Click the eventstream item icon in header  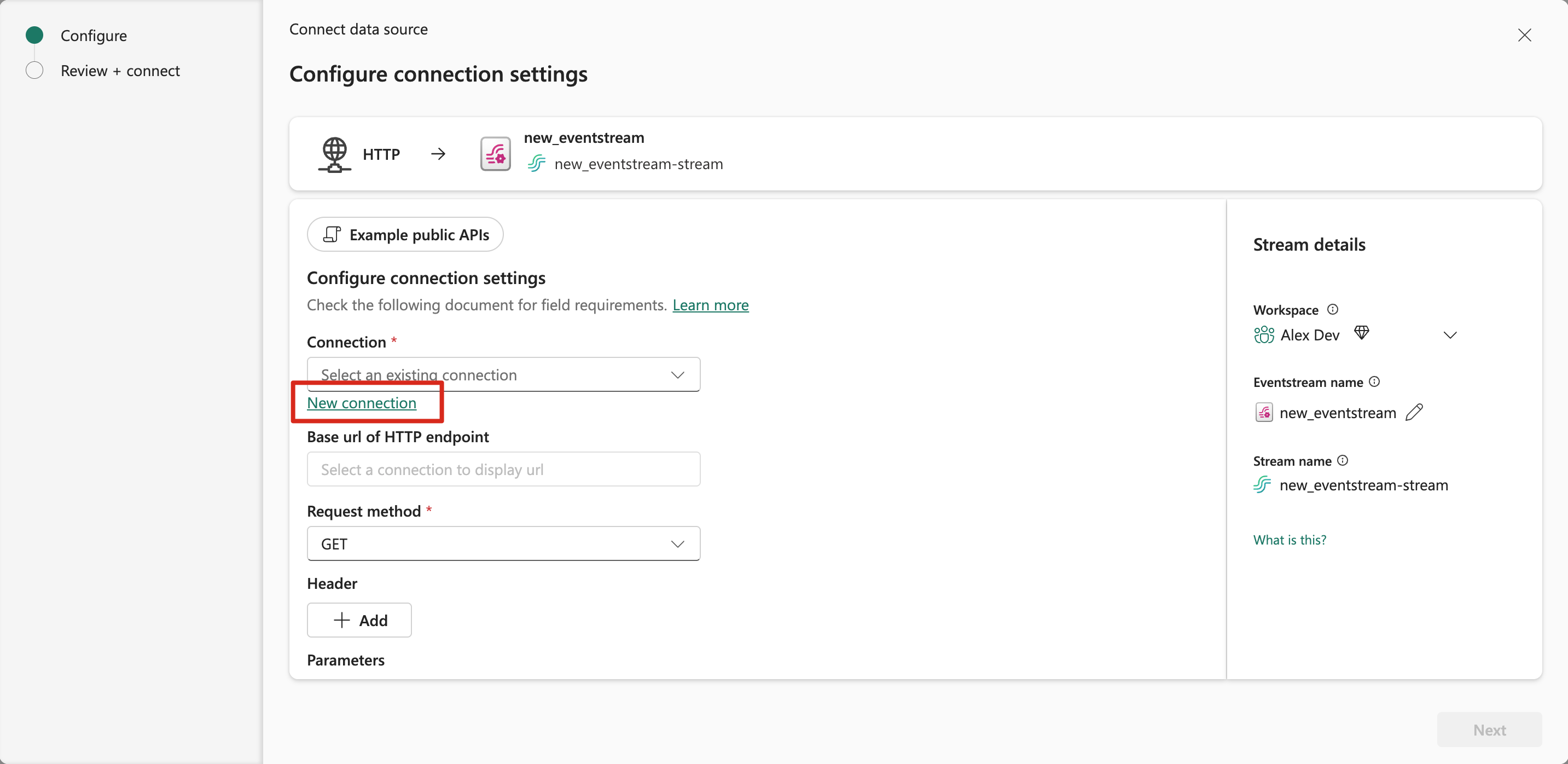point(496,154)
